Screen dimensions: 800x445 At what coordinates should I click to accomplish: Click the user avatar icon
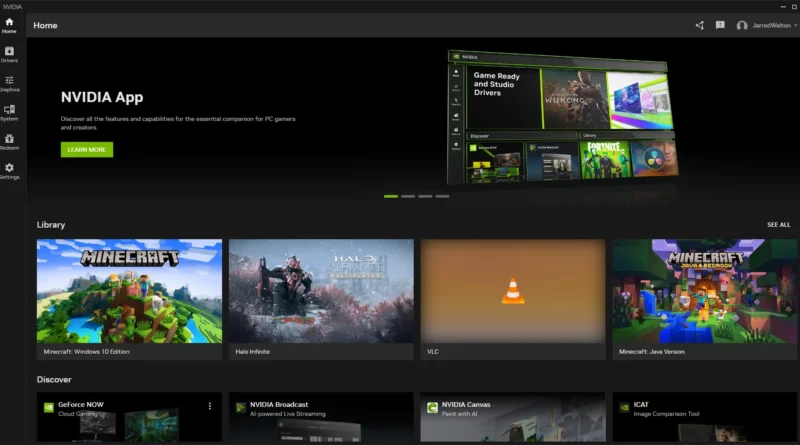742,26
